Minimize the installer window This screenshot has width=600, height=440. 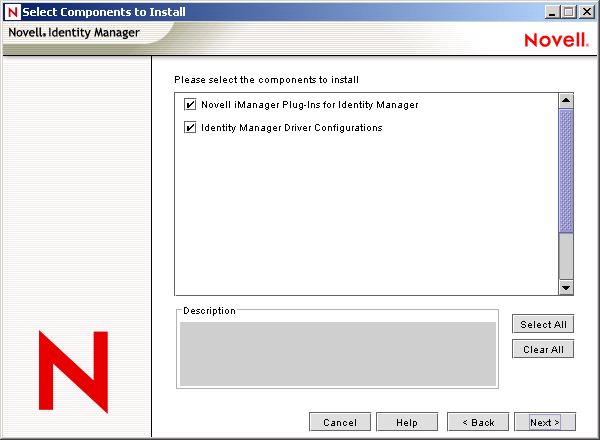(x=553, y=12)
